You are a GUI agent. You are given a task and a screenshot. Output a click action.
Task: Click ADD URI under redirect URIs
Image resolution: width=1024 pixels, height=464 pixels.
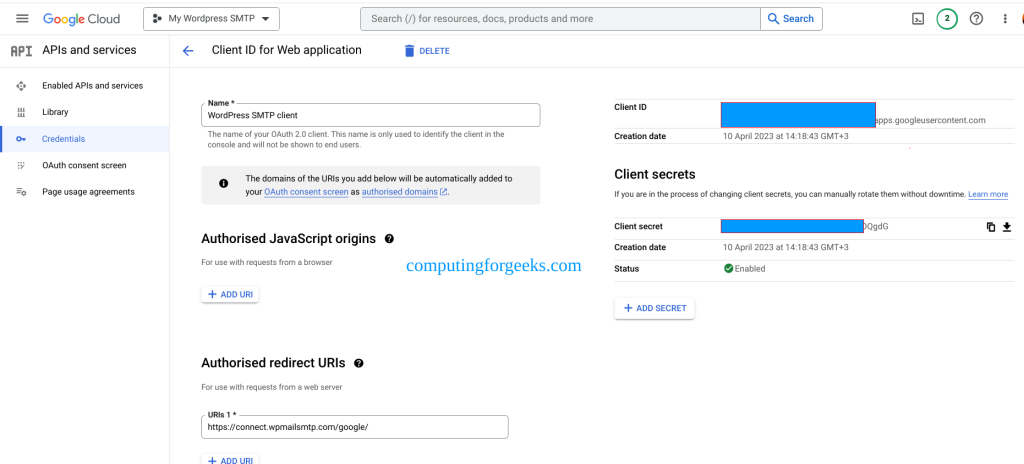pos(230,459)
